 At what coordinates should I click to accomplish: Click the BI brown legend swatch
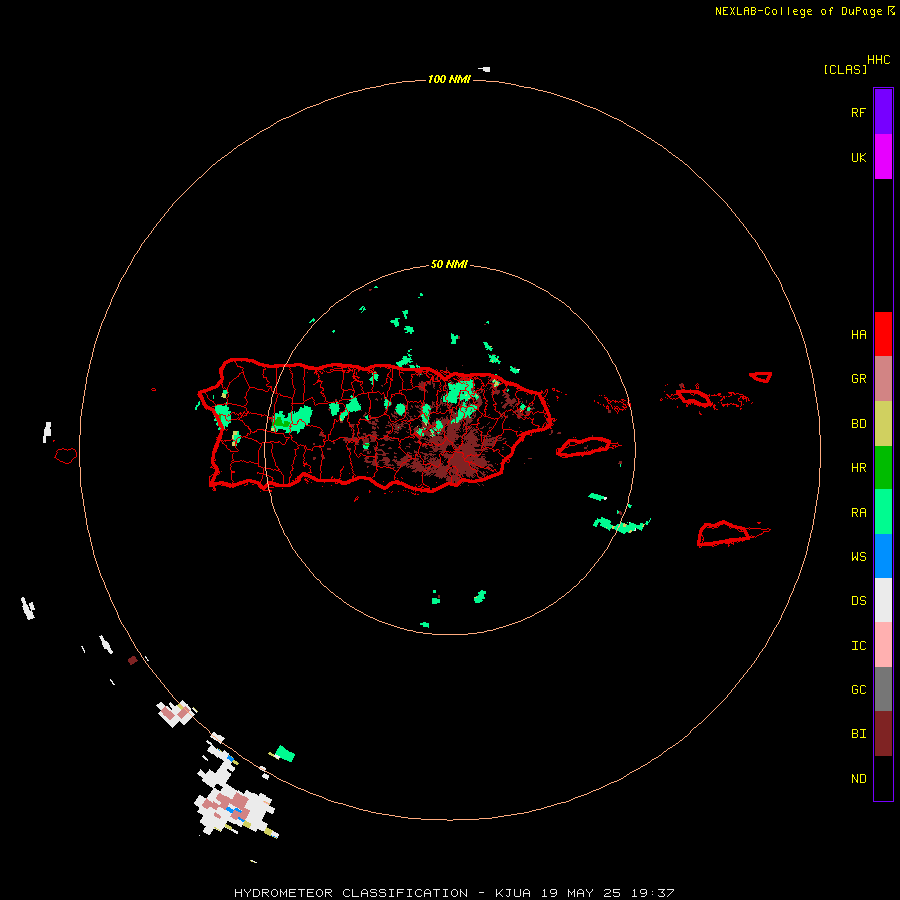coord(883,734)
